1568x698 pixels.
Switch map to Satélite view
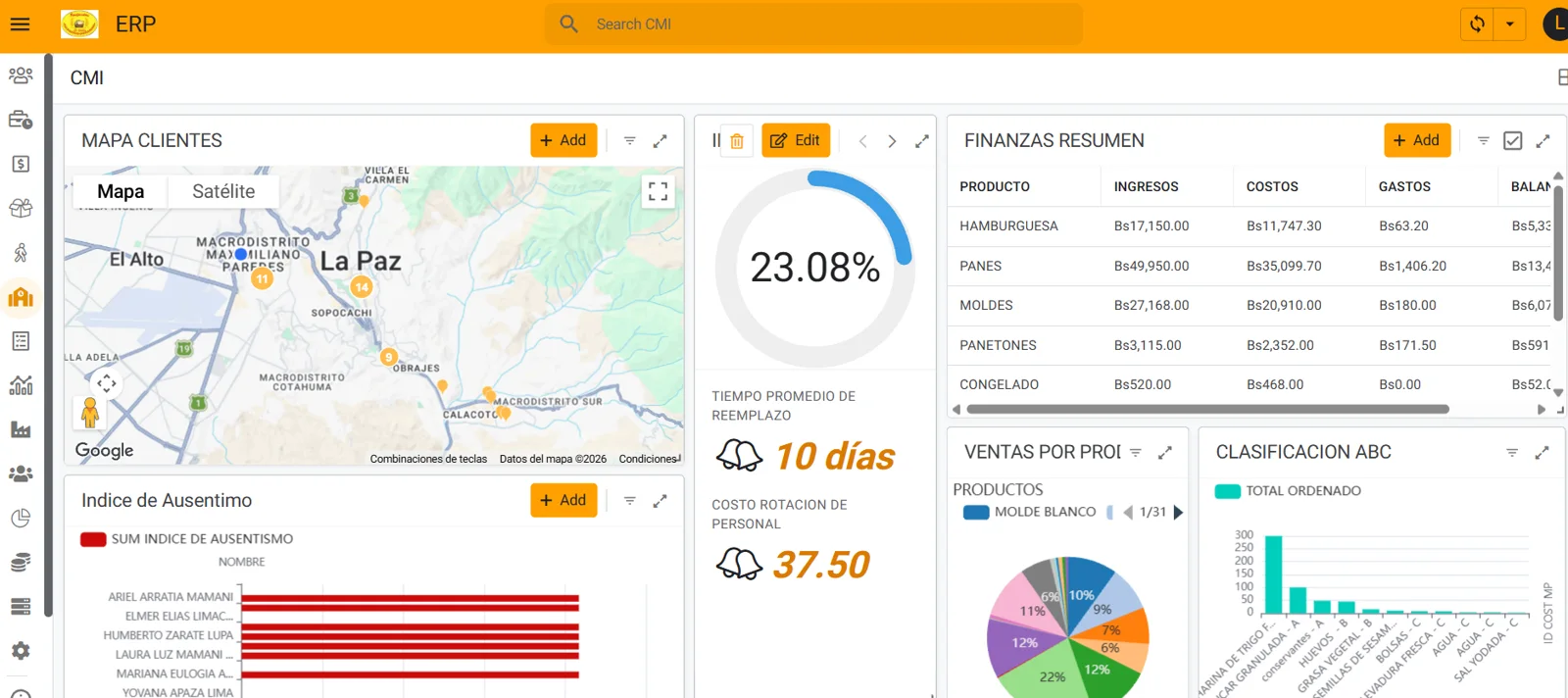(x=223, y=191)
